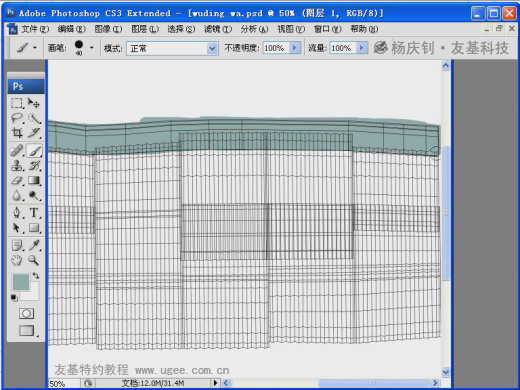Pick the Eyedropper tool

[x=34, y=245]
